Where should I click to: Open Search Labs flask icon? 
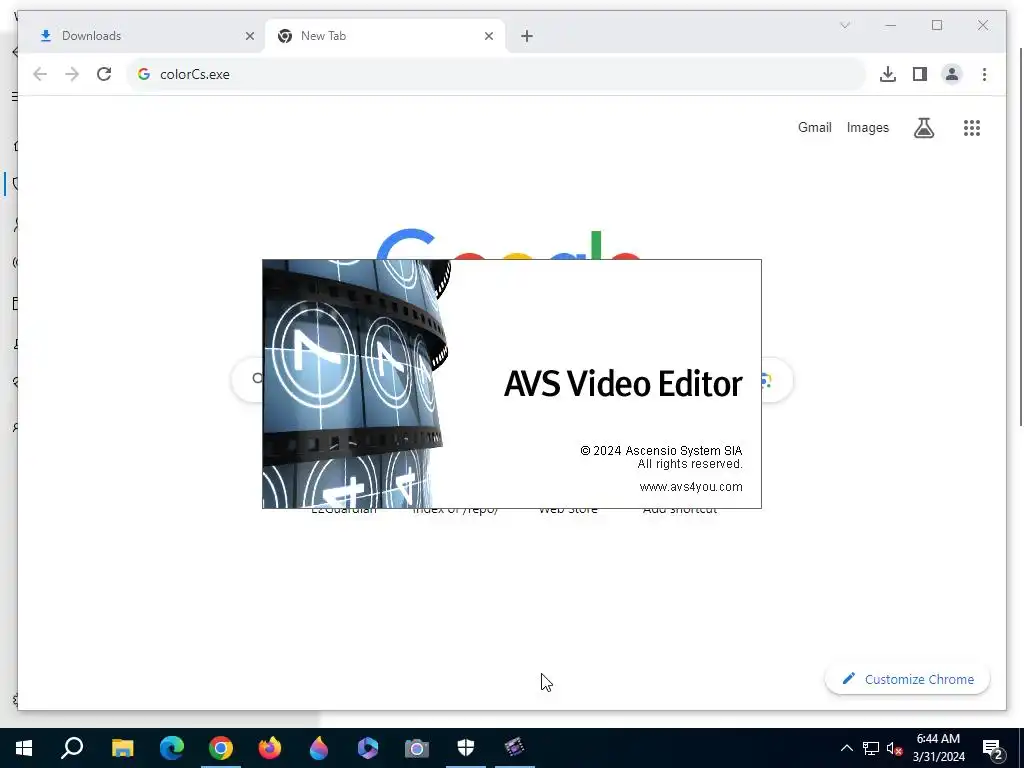923,128
